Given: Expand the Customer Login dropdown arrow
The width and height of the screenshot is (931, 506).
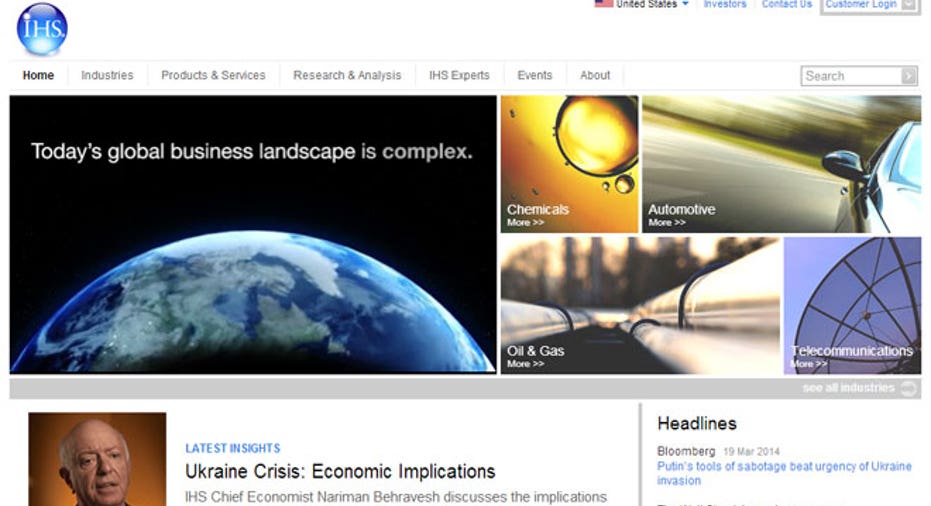Looking at the screenshot, I should [908, 5].
